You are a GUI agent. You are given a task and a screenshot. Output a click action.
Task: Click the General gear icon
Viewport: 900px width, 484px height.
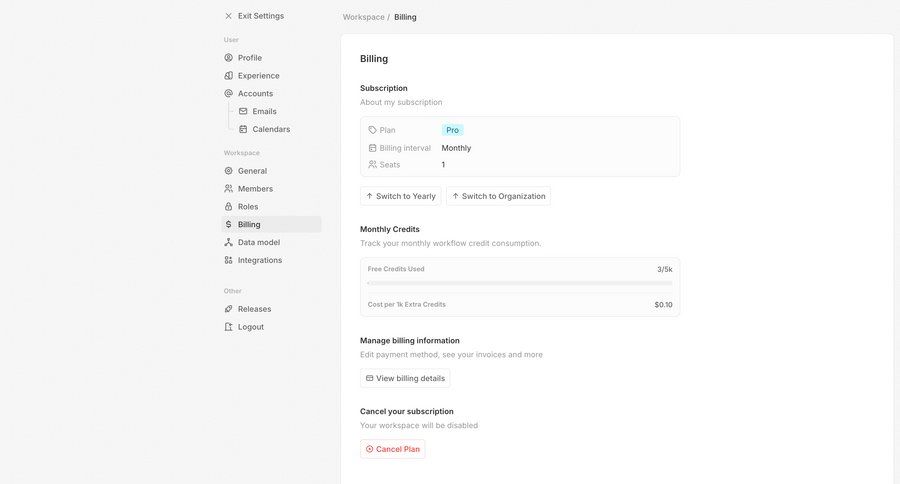pyautogui.click(x=228, y=171)
